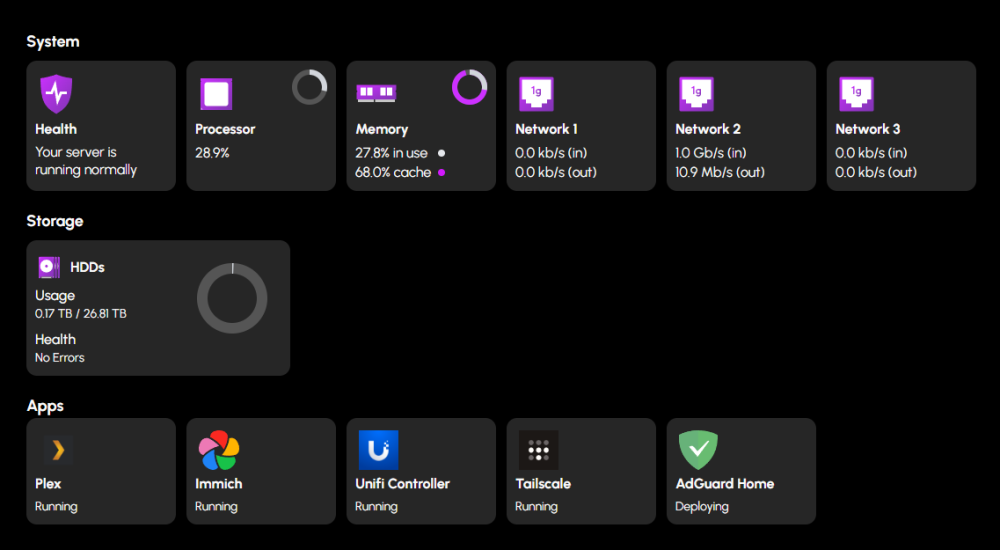Open the AdGuard Home shield icon
Viewport: 1000px width, 550px height.
tap(698, 450)
